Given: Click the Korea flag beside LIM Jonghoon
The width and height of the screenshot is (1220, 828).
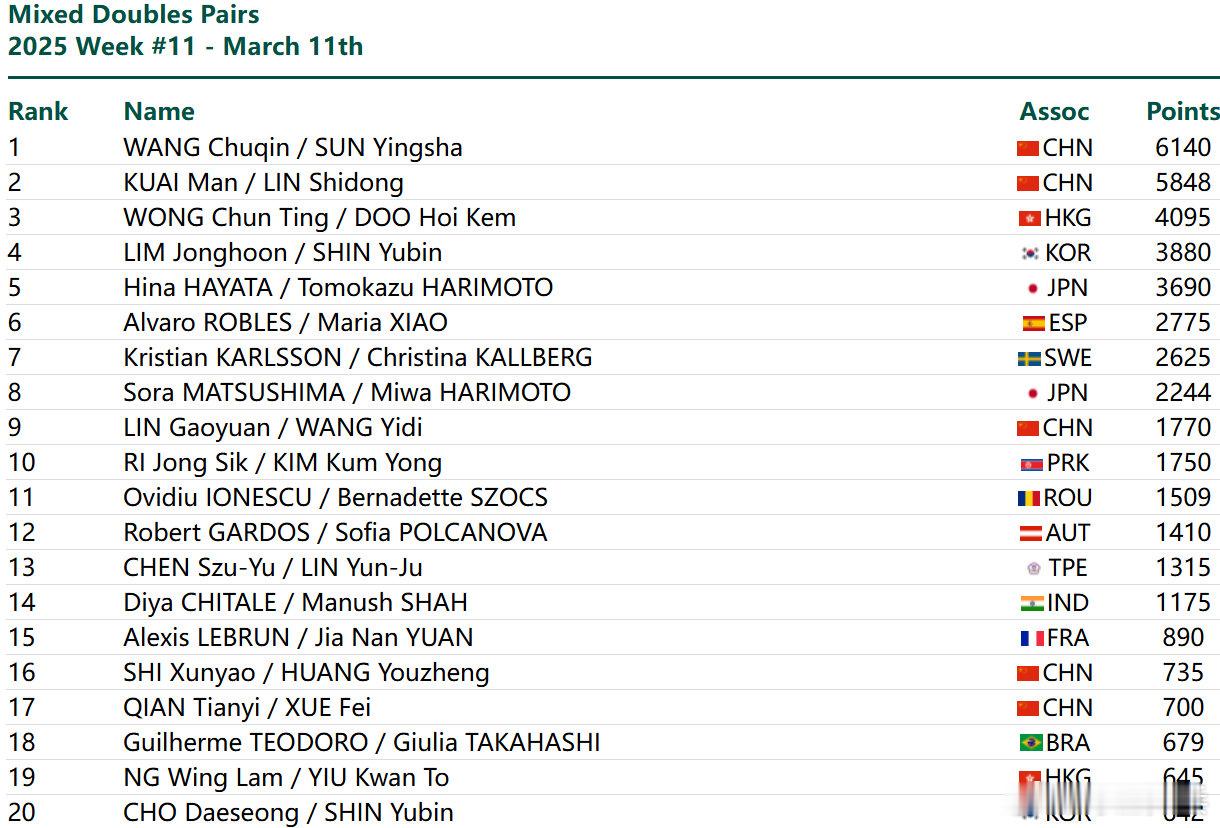Looking at the screenshot, I should click(x=1031, y=253).
